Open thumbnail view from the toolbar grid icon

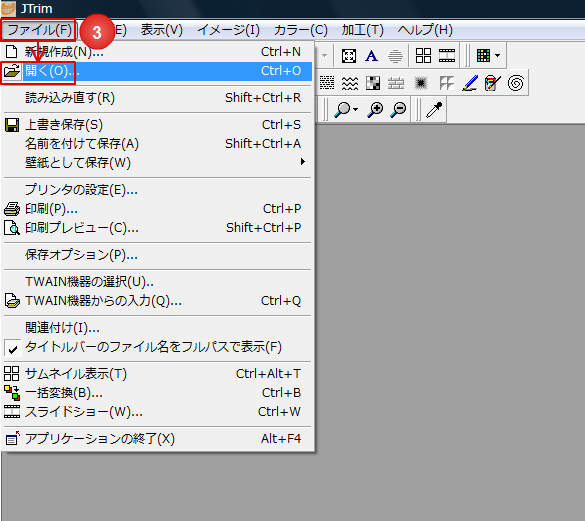(423, 56)
